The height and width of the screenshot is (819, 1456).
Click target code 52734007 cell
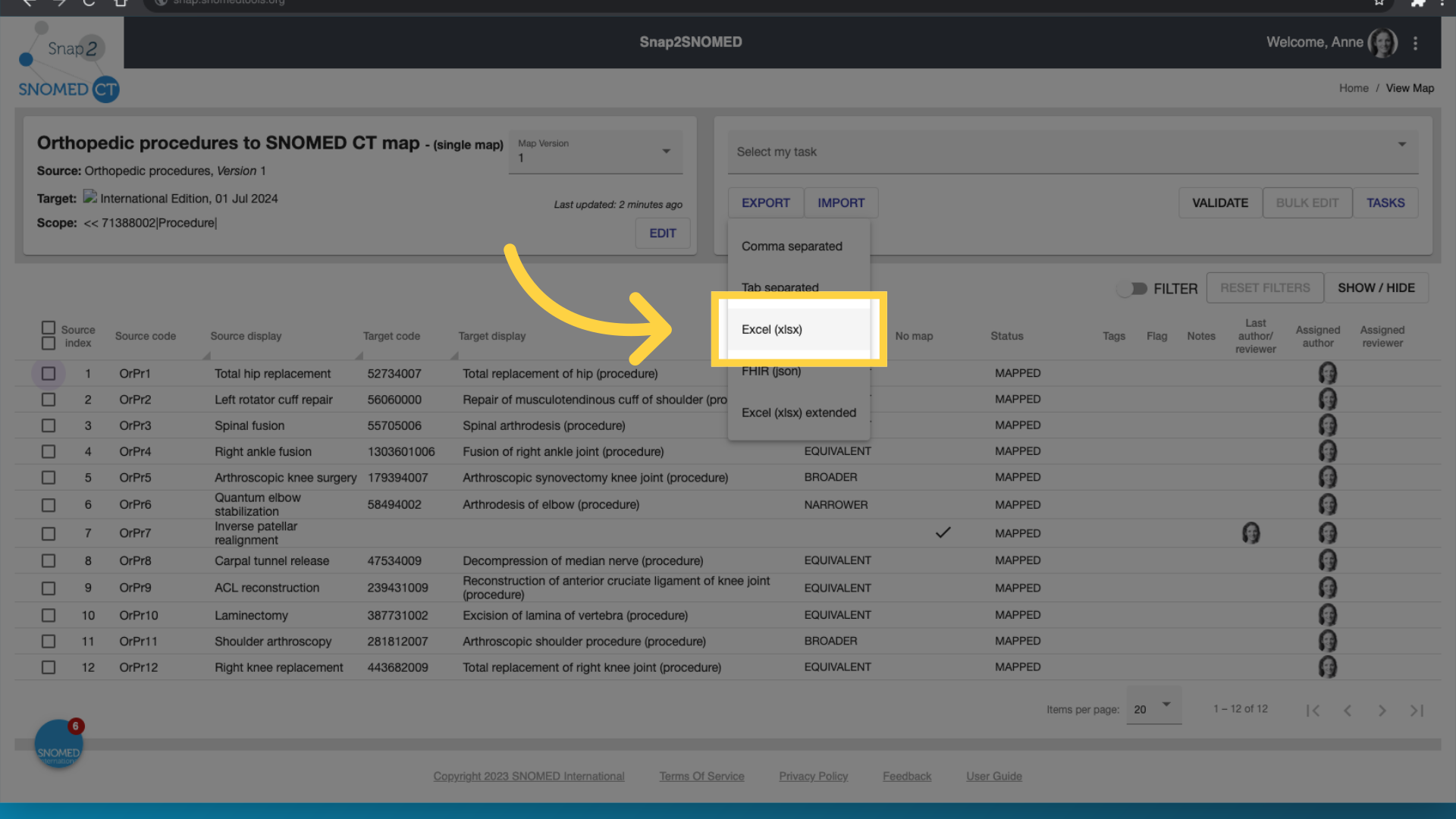(x=394, y=374)
